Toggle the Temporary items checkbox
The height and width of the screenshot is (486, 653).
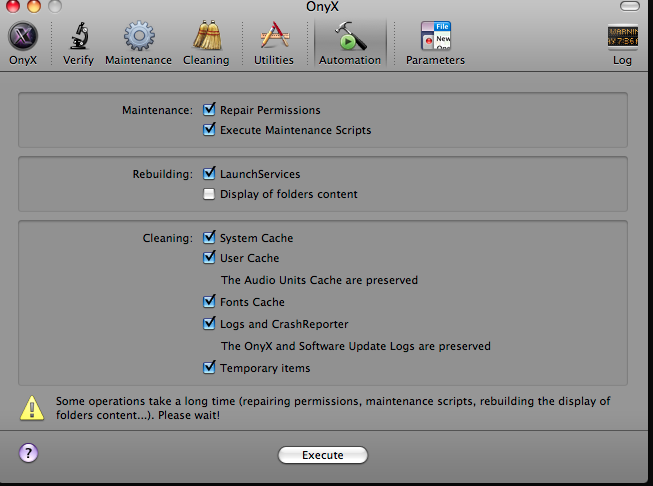[x=209, y=368]
